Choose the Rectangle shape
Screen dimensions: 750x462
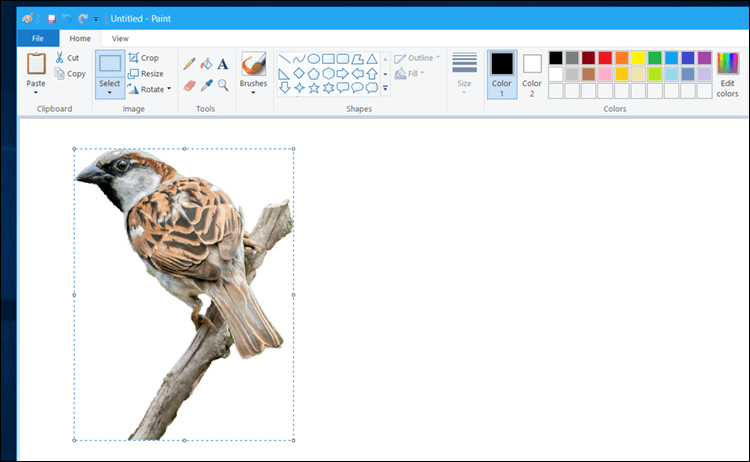pyautogui.click(x=328, y=59)
